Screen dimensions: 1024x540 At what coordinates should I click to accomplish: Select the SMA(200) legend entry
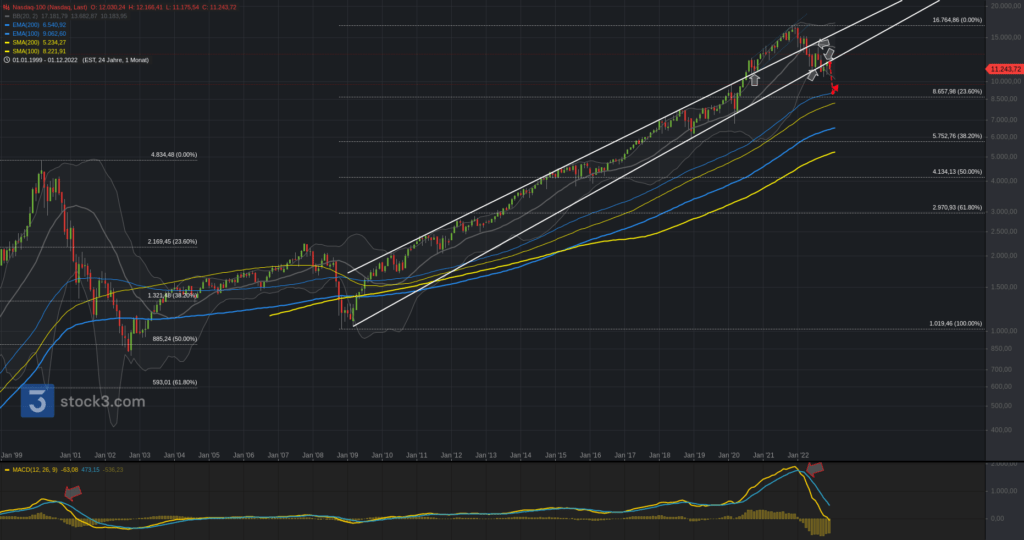coord(37,43)
